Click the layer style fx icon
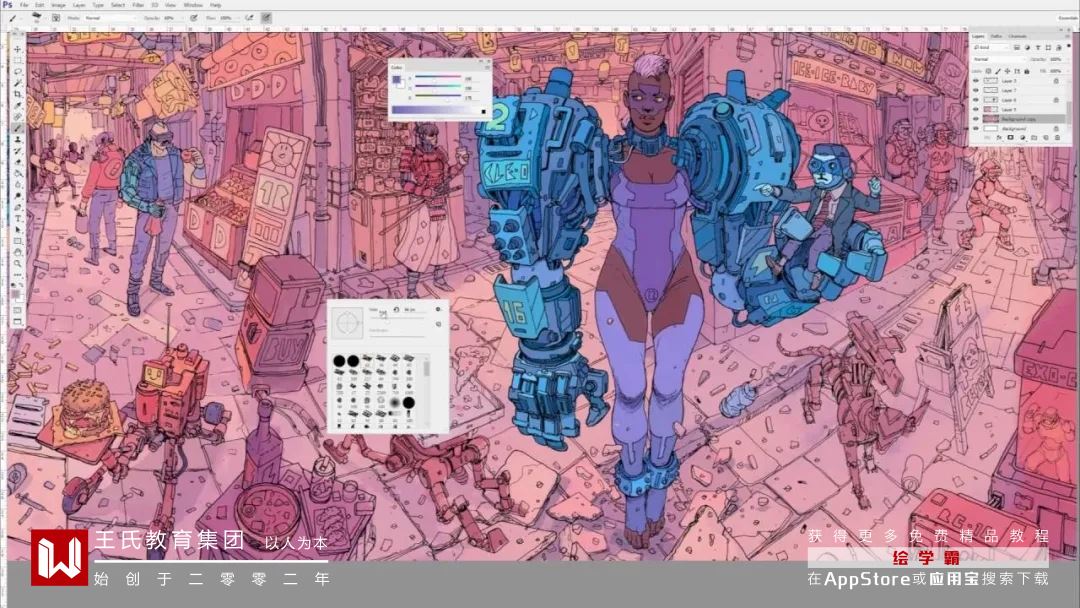 [999, 138]
